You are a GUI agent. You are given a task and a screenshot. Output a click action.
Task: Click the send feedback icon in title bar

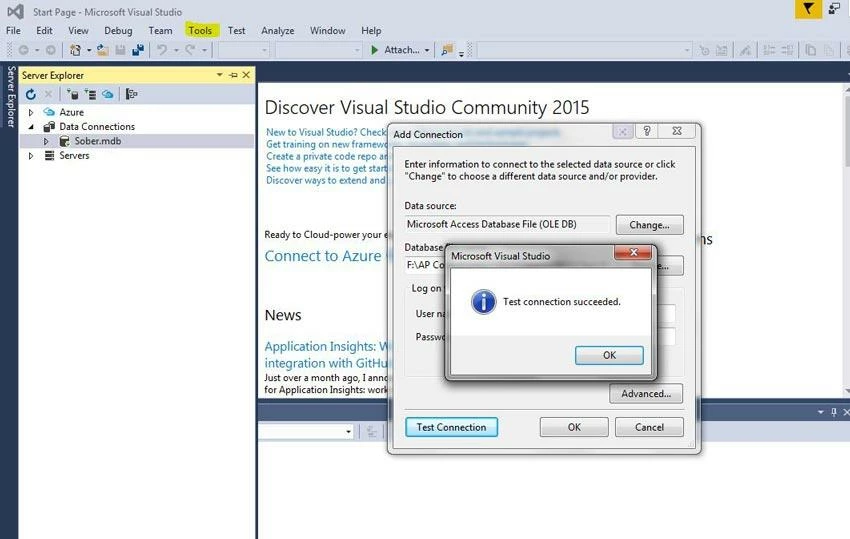point(834,8)
